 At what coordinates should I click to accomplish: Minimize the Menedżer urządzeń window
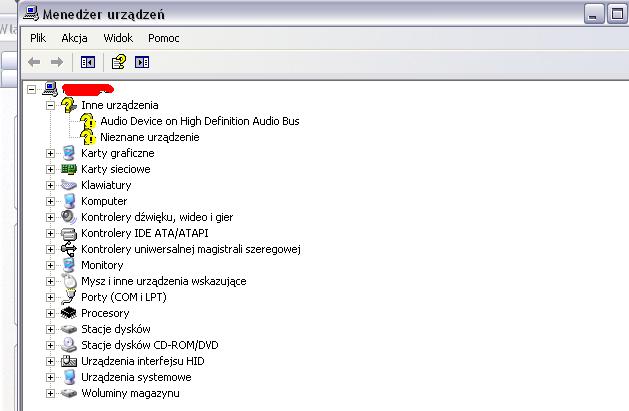point(594,14)
